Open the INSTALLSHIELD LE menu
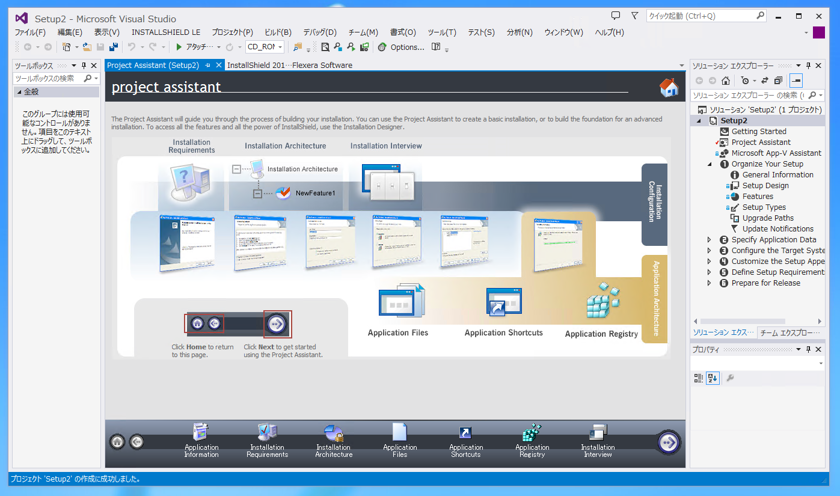Image resolution: width=840 pixels, height=496 pixels. 166,32
